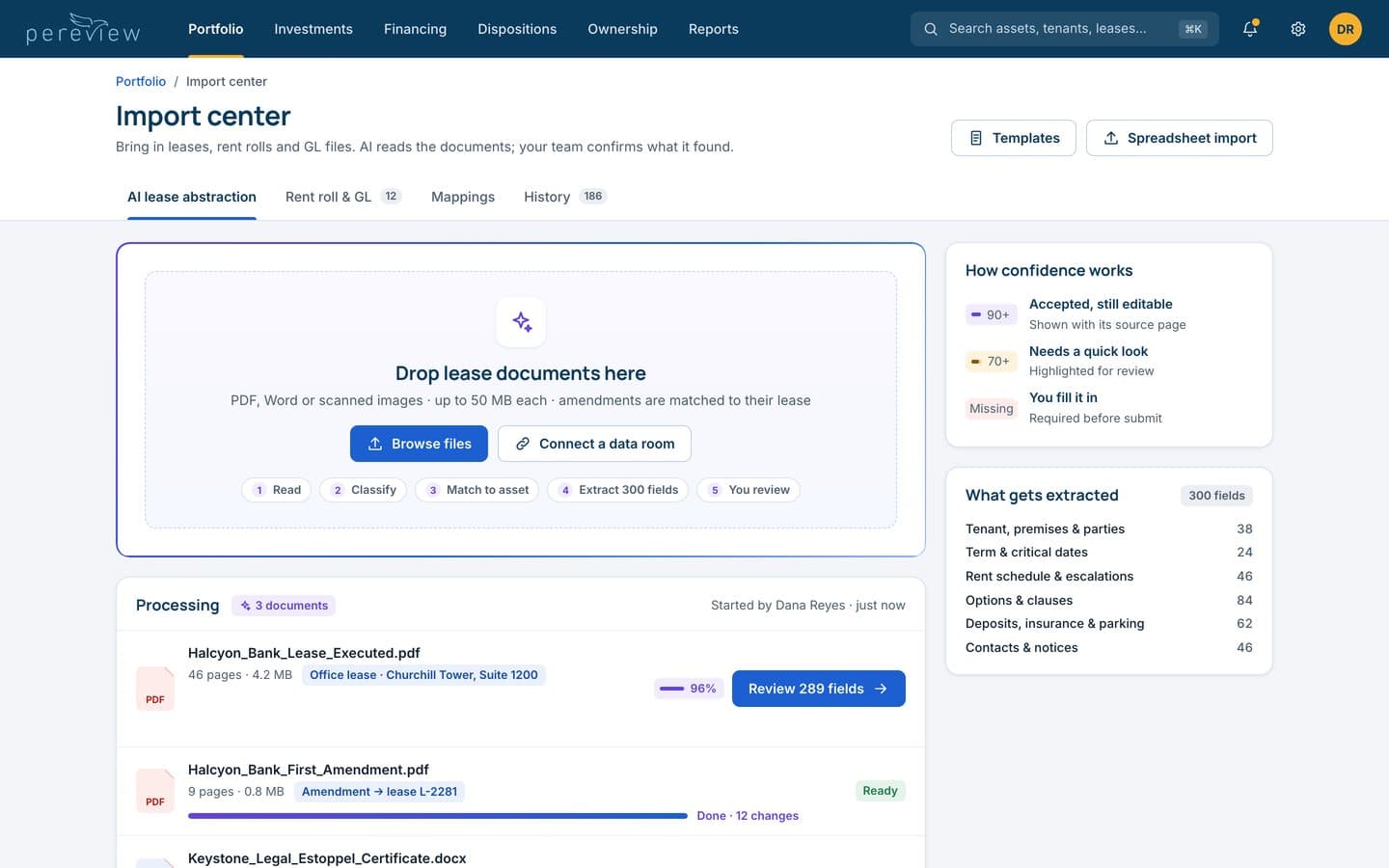Screen dimensions: 1389x868
Task: Click the Done · 12 changes label
Action: point(748,816)
